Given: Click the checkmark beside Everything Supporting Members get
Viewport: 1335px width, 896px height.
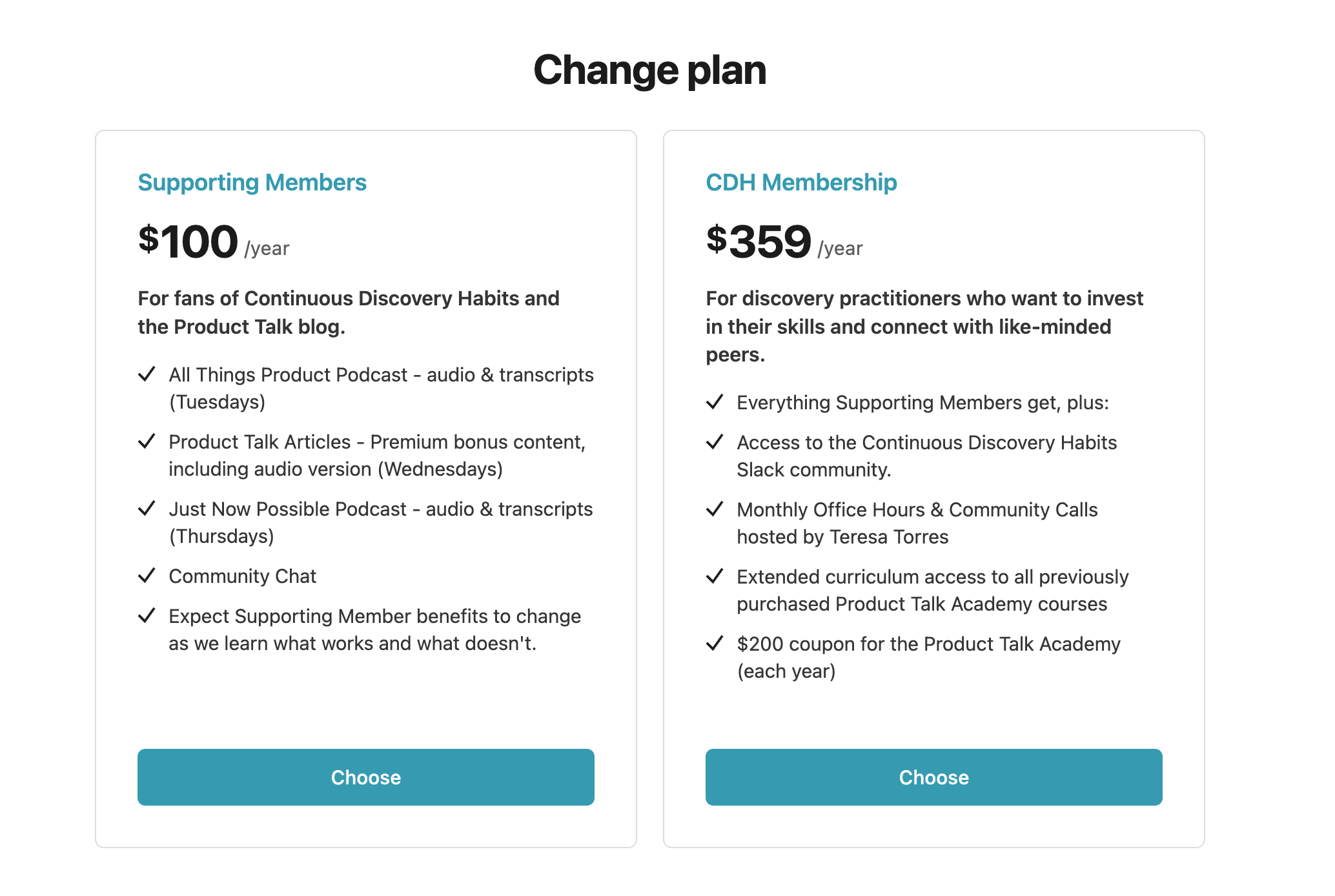Looking at the screenshot, I should tap(716, 402).
